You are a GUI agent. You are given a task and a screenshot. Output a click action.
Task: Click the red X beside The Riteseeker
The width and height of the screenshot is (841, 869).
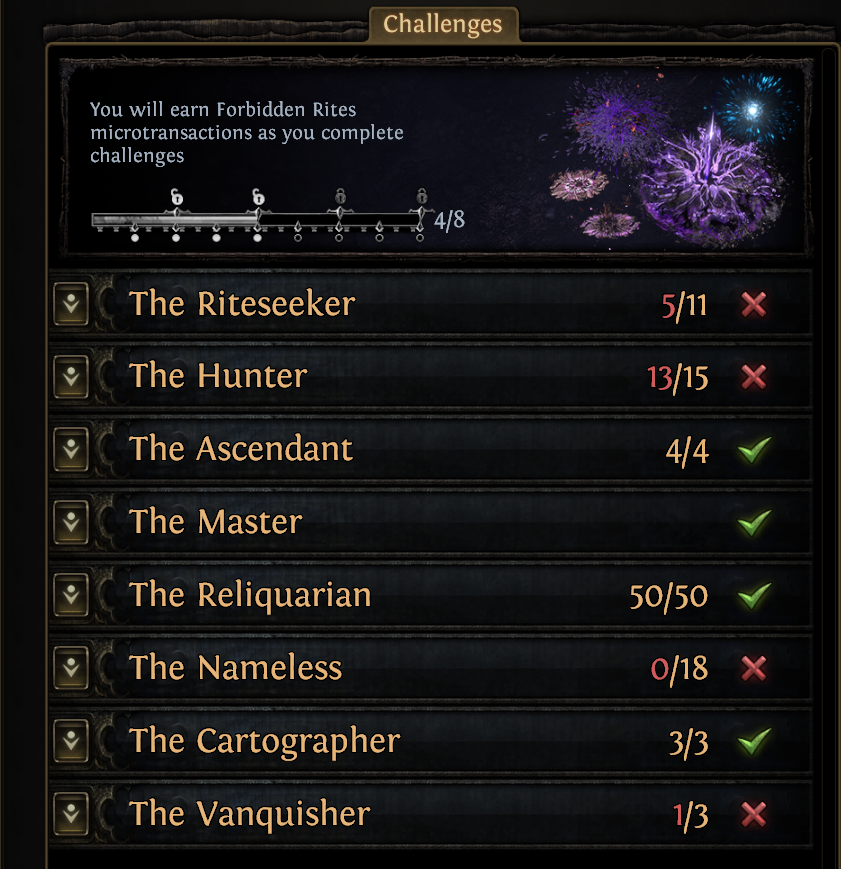(753, 304)
